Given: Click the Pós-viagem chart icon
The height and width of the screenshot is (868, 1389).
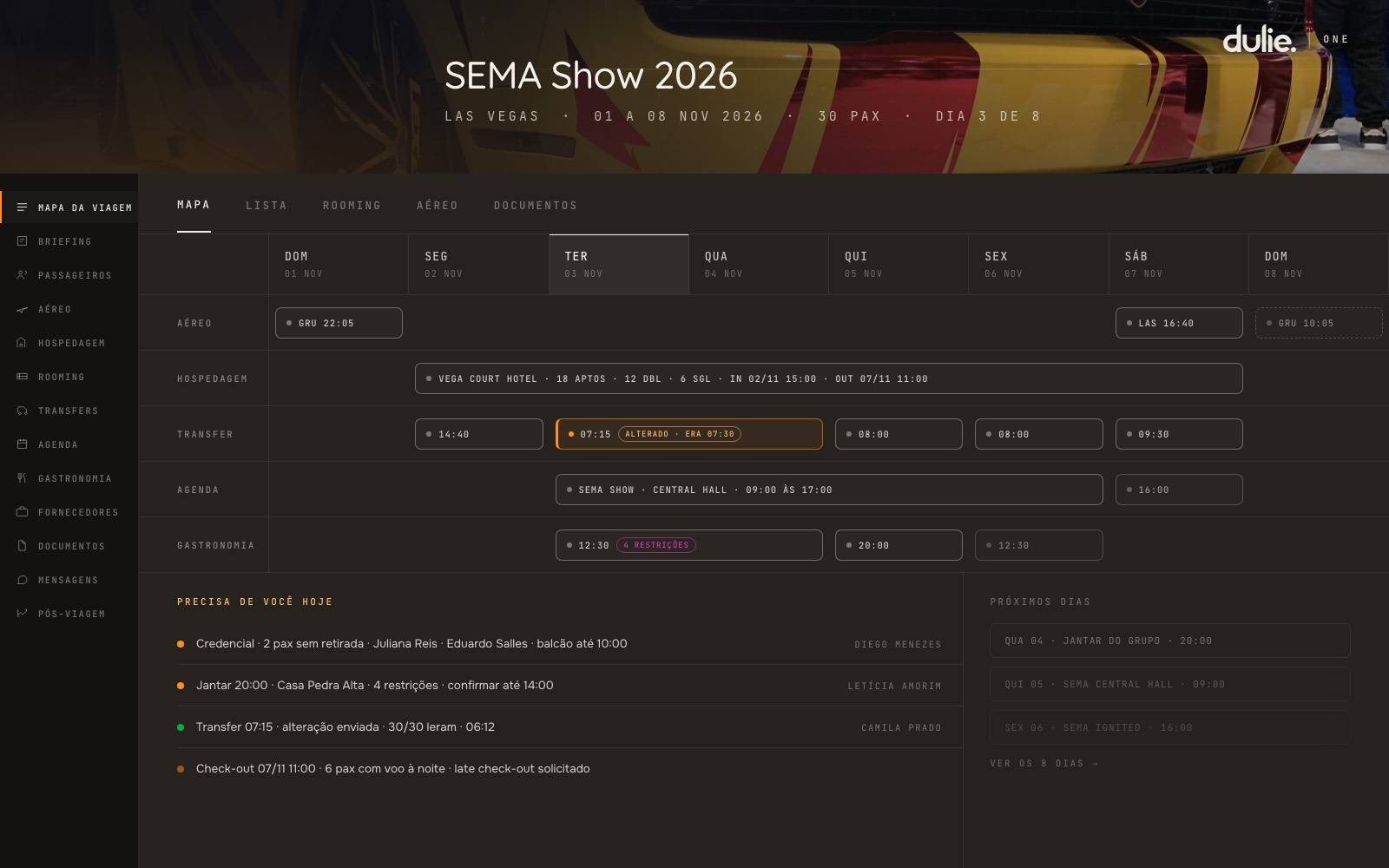Looking at the screenshot, I should 22,614.
